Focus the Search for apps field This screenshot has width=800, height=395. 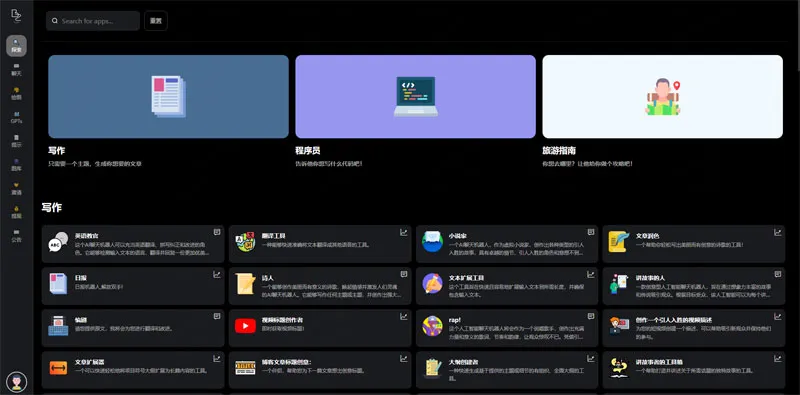(x=93, y=21)
